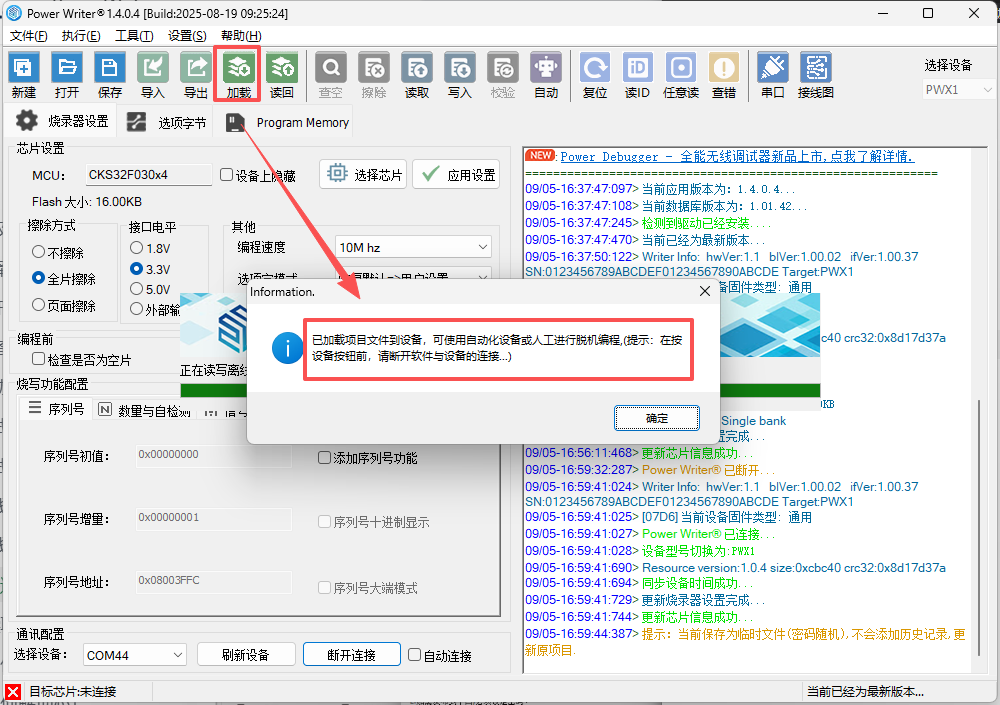Click the 刷新设备 button

(x=246, y=655)
